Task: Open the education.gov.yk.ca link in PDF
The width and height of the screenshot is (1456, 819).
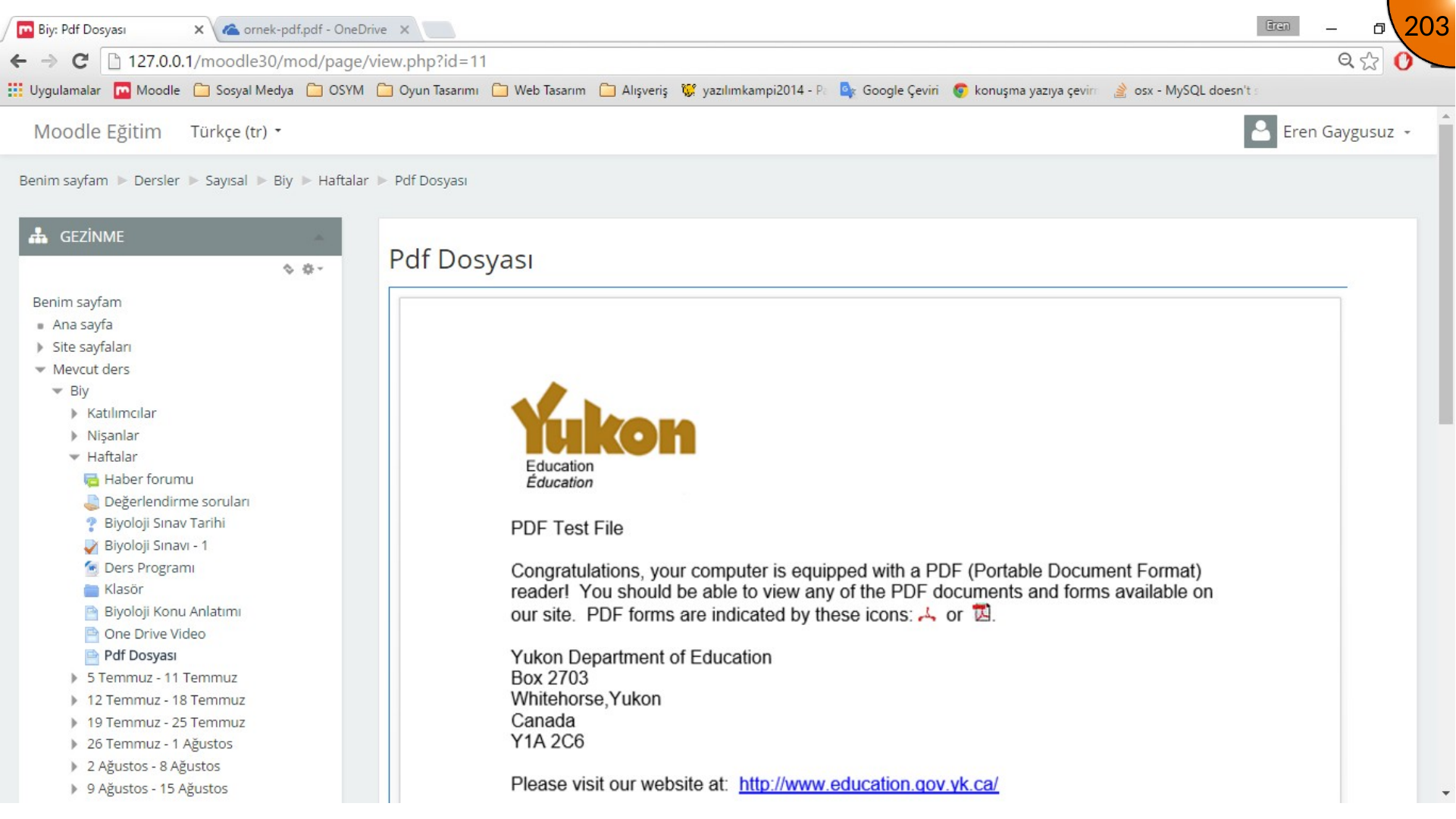Action: [x=869, y=784]
